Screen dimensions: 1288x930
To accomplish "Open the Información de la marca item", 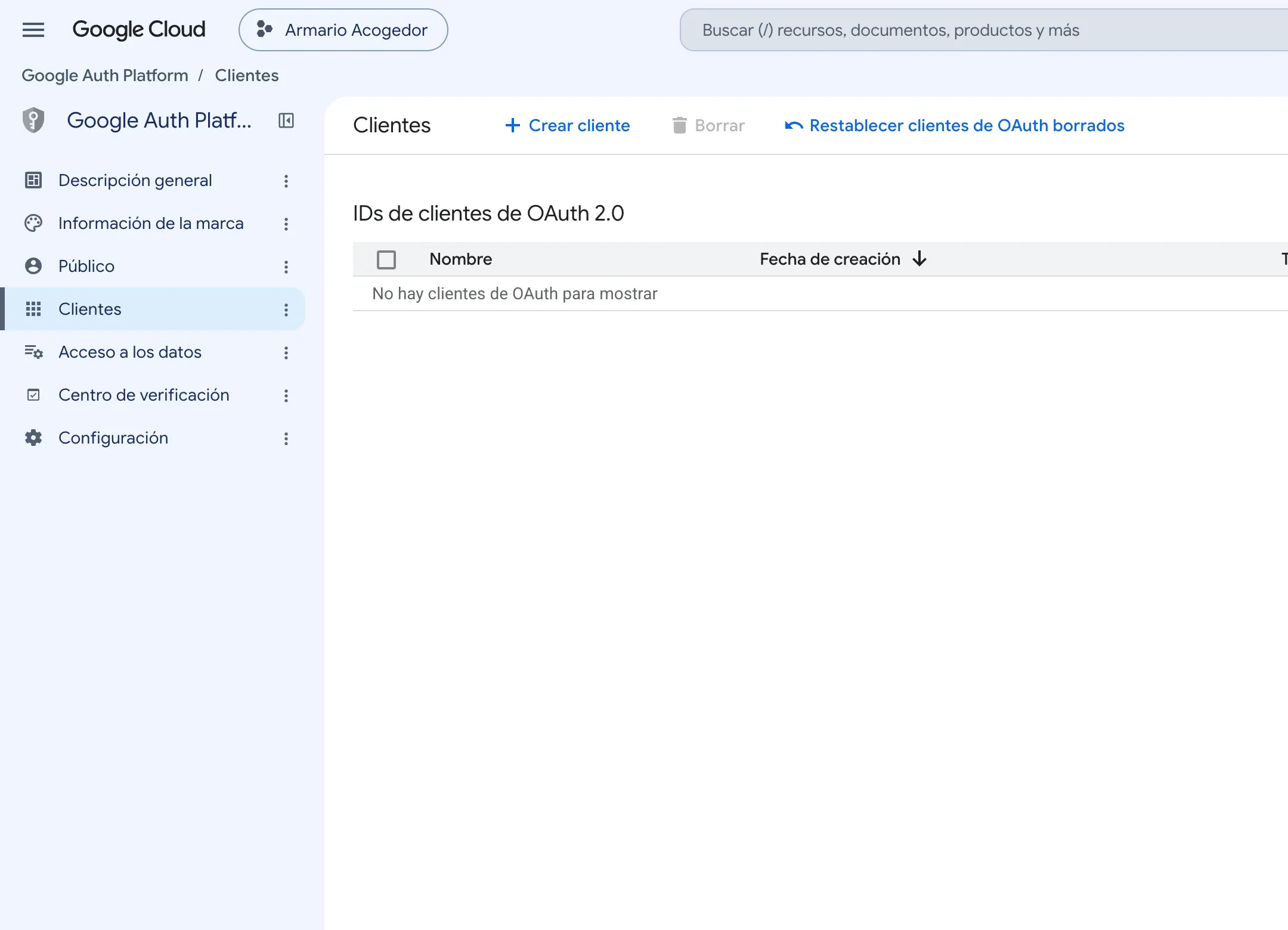I will tap(153, 223).
